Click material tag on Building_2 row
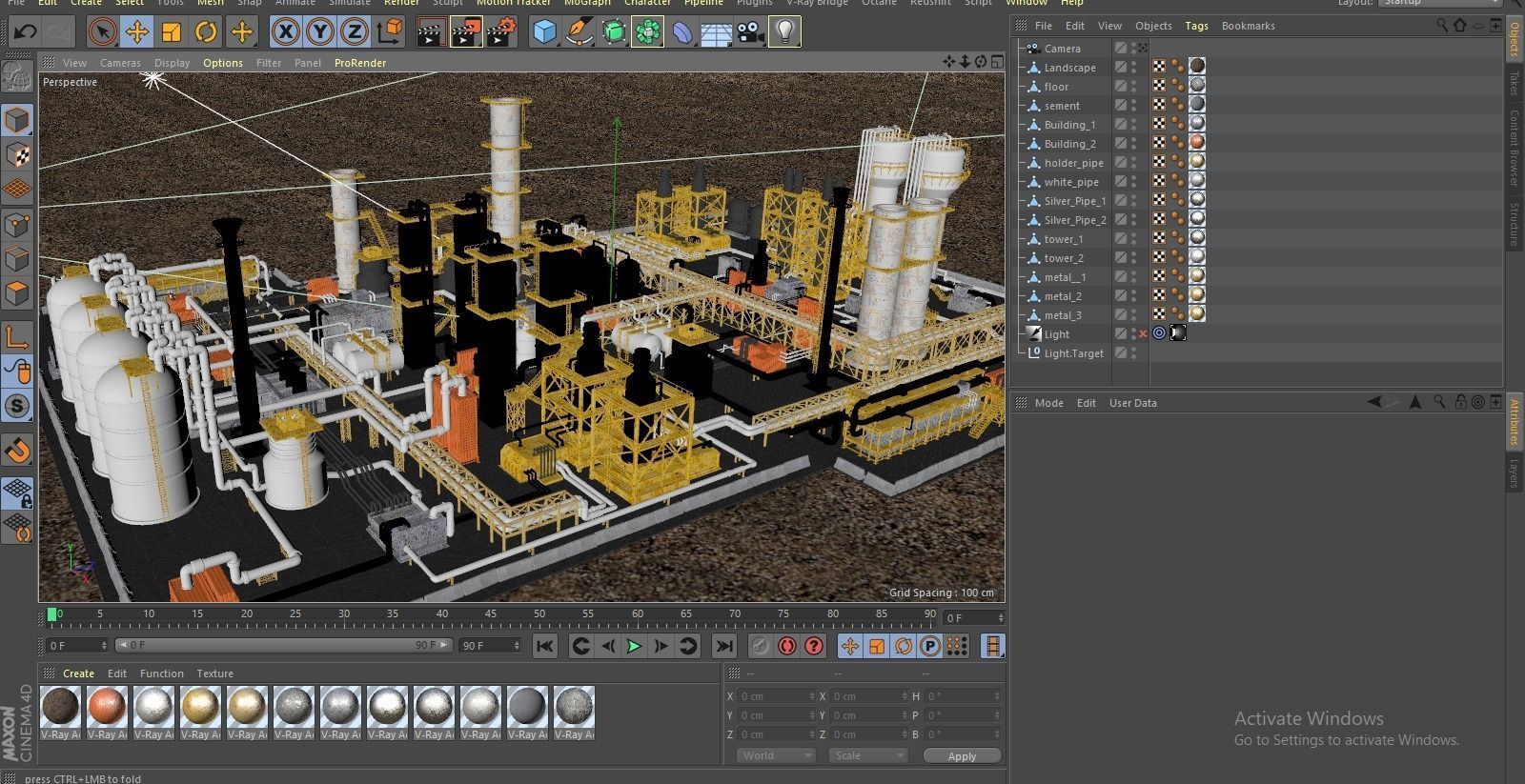Screen dimensions: 1525x784 [1197, 142]
